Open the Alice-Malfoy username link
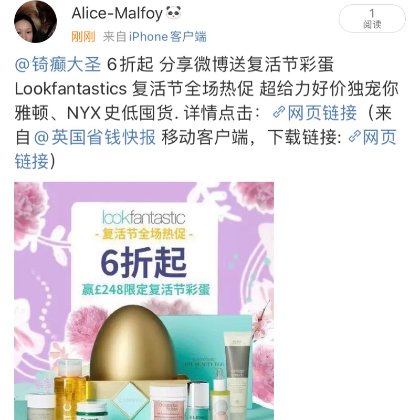The image size is (420, 420). [x=117, y=13]
